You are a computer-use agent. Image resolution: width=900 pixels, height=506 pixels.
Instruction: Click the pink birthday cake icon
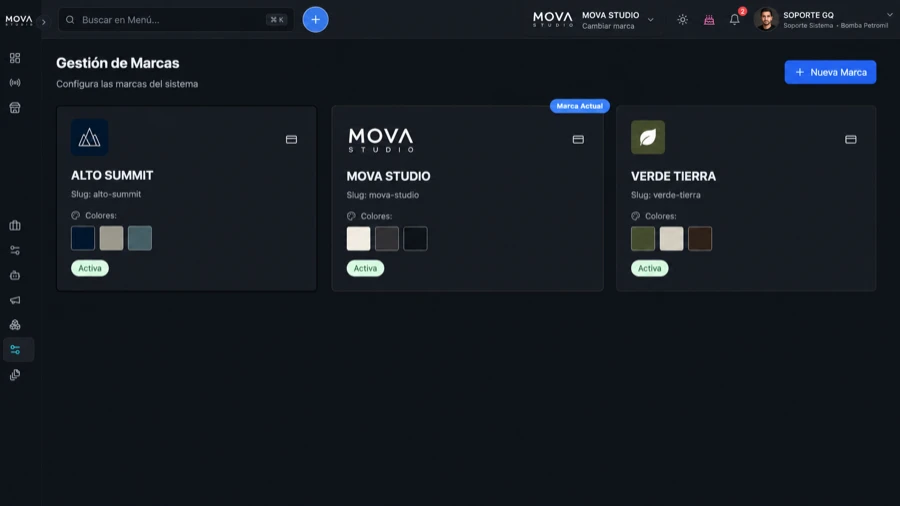pyautogui.click(x=709, y=20)
